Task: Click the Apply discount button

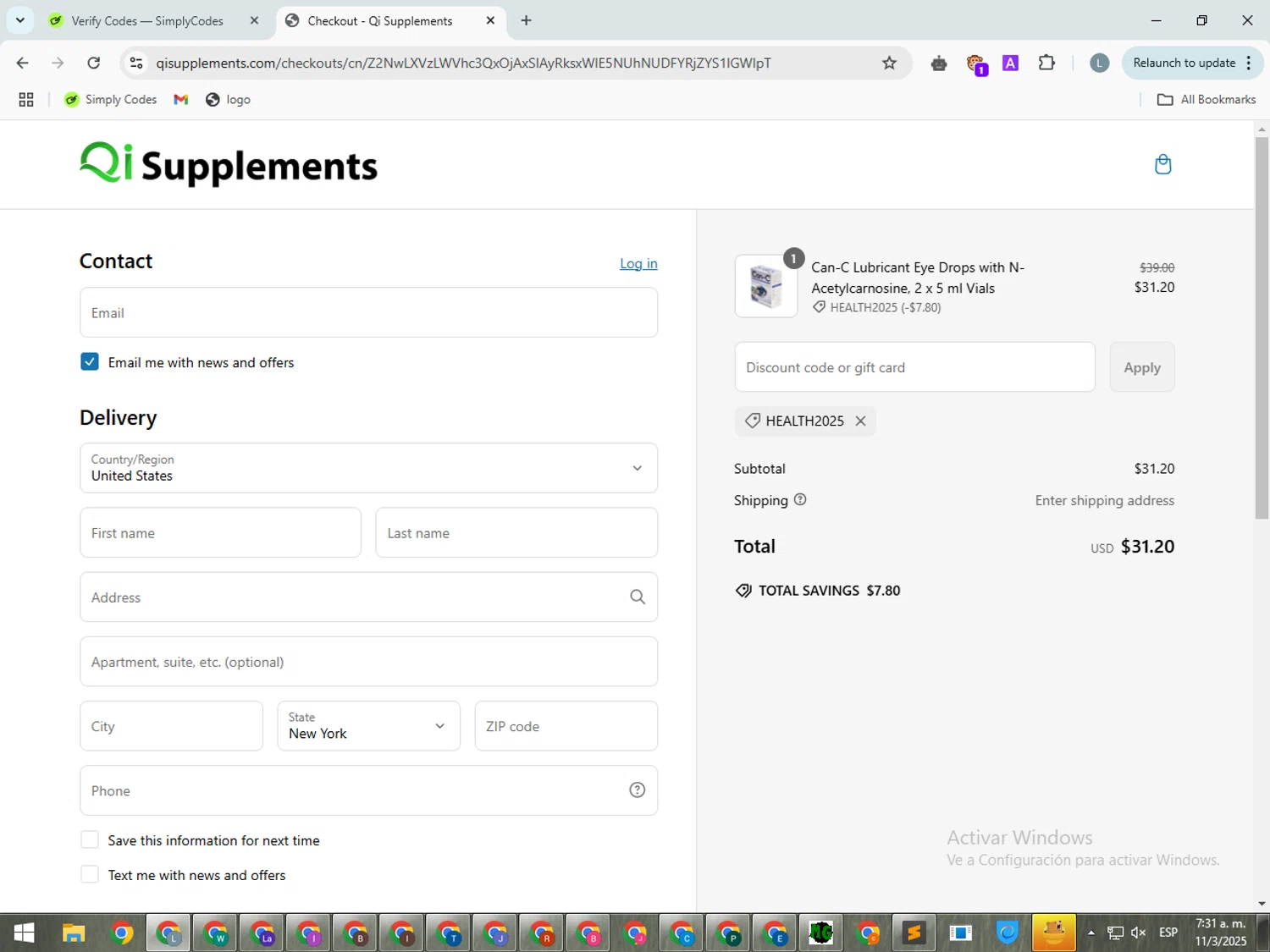Action: [x=1141, y=367]
